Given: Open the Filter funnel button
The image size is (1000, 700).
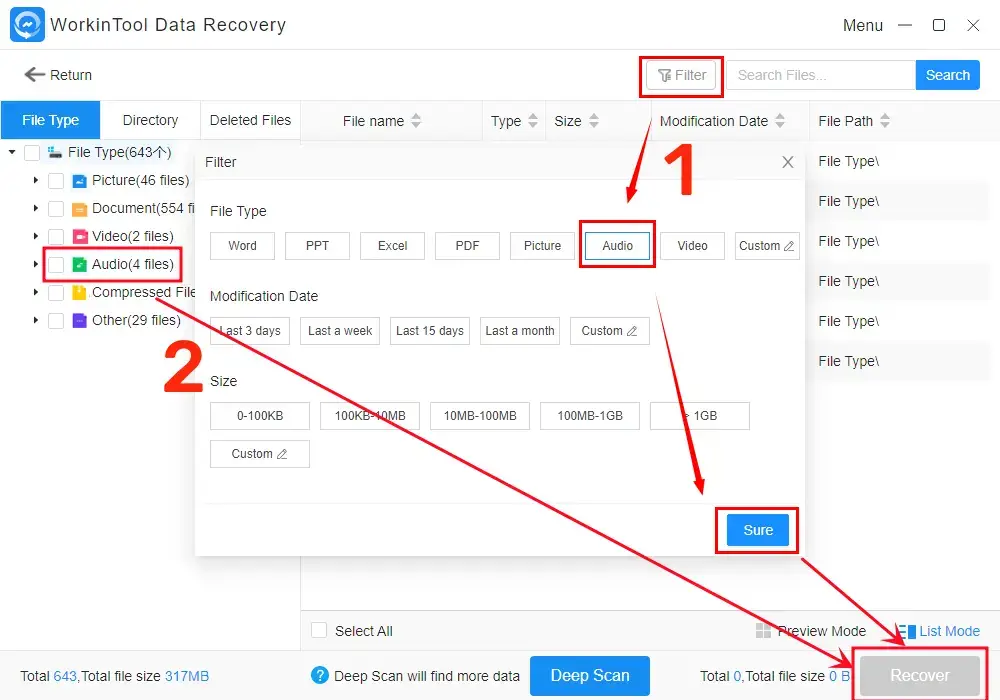Looking at the screenshot, I should point(681,75).
